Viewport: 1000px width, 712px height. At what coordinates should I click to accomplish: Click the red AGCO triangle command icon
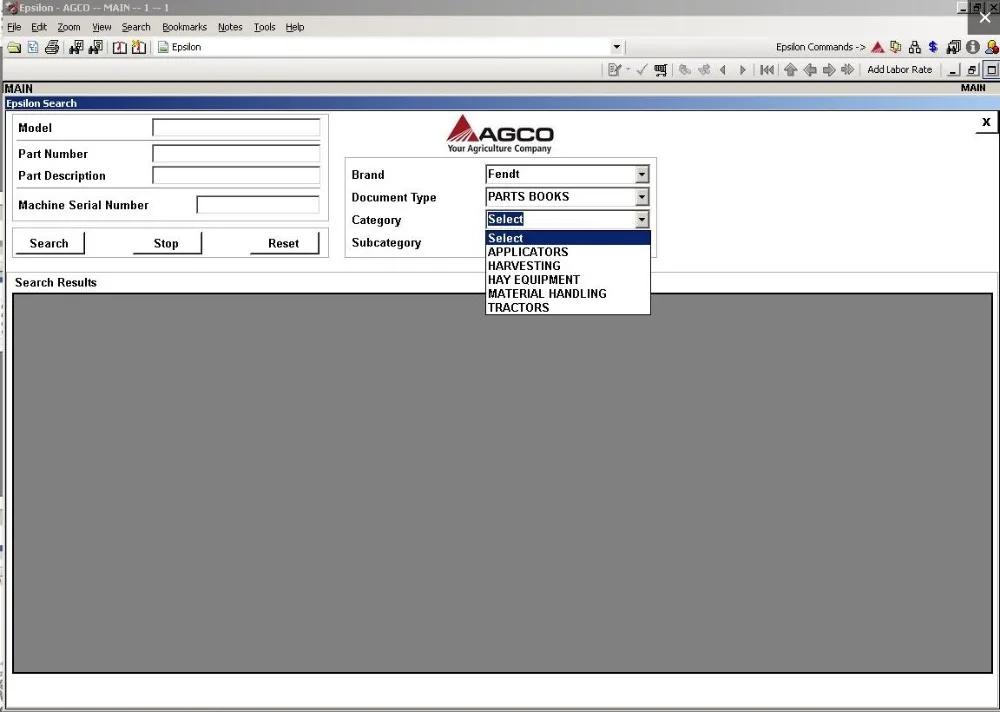click(878, 47)
